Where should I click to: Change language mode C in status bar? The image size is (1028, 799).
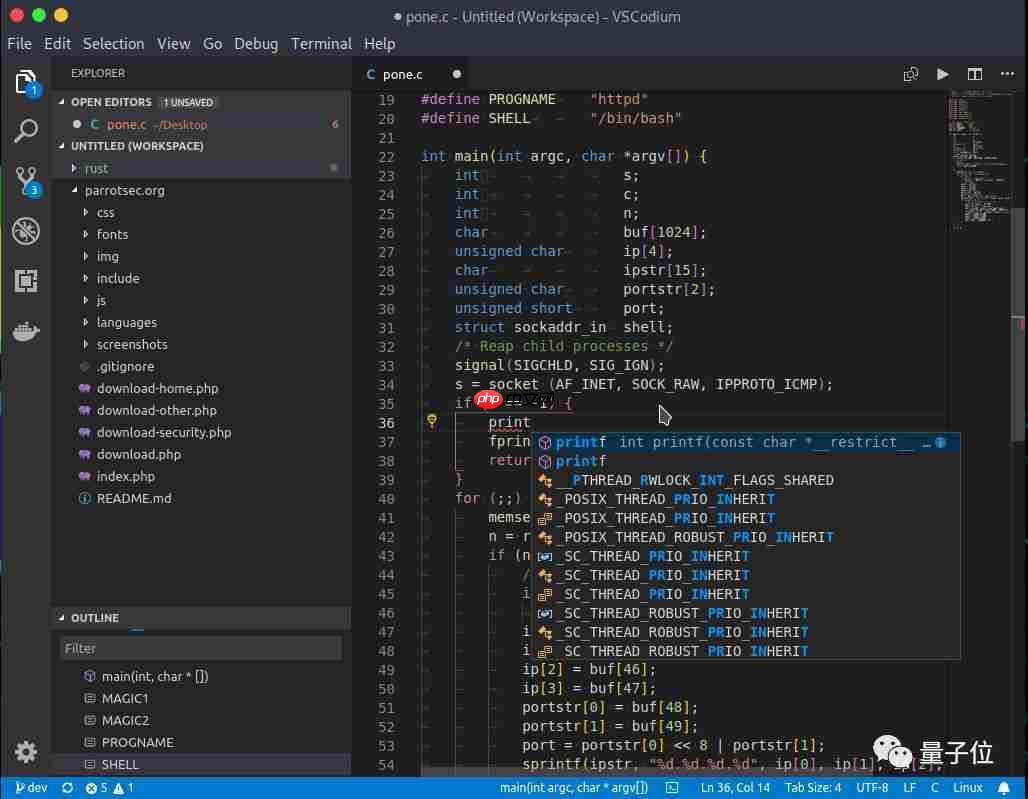point(934,788)
